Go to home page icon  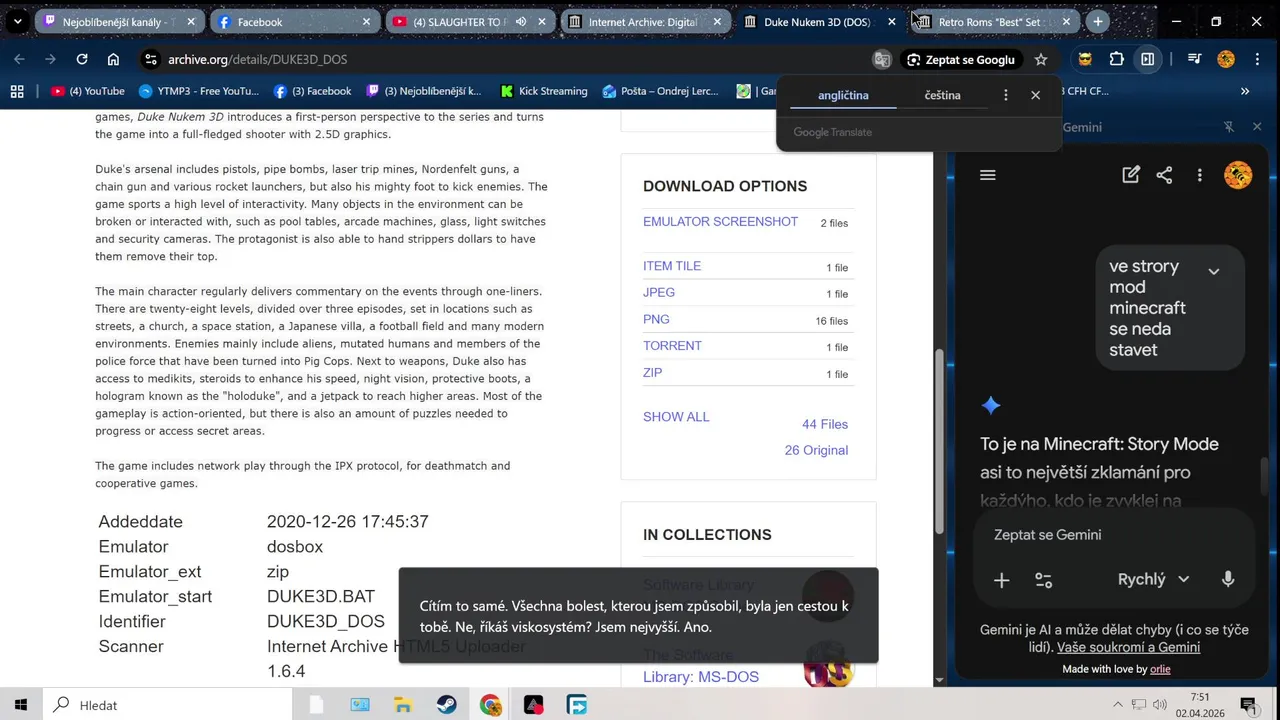113,60
